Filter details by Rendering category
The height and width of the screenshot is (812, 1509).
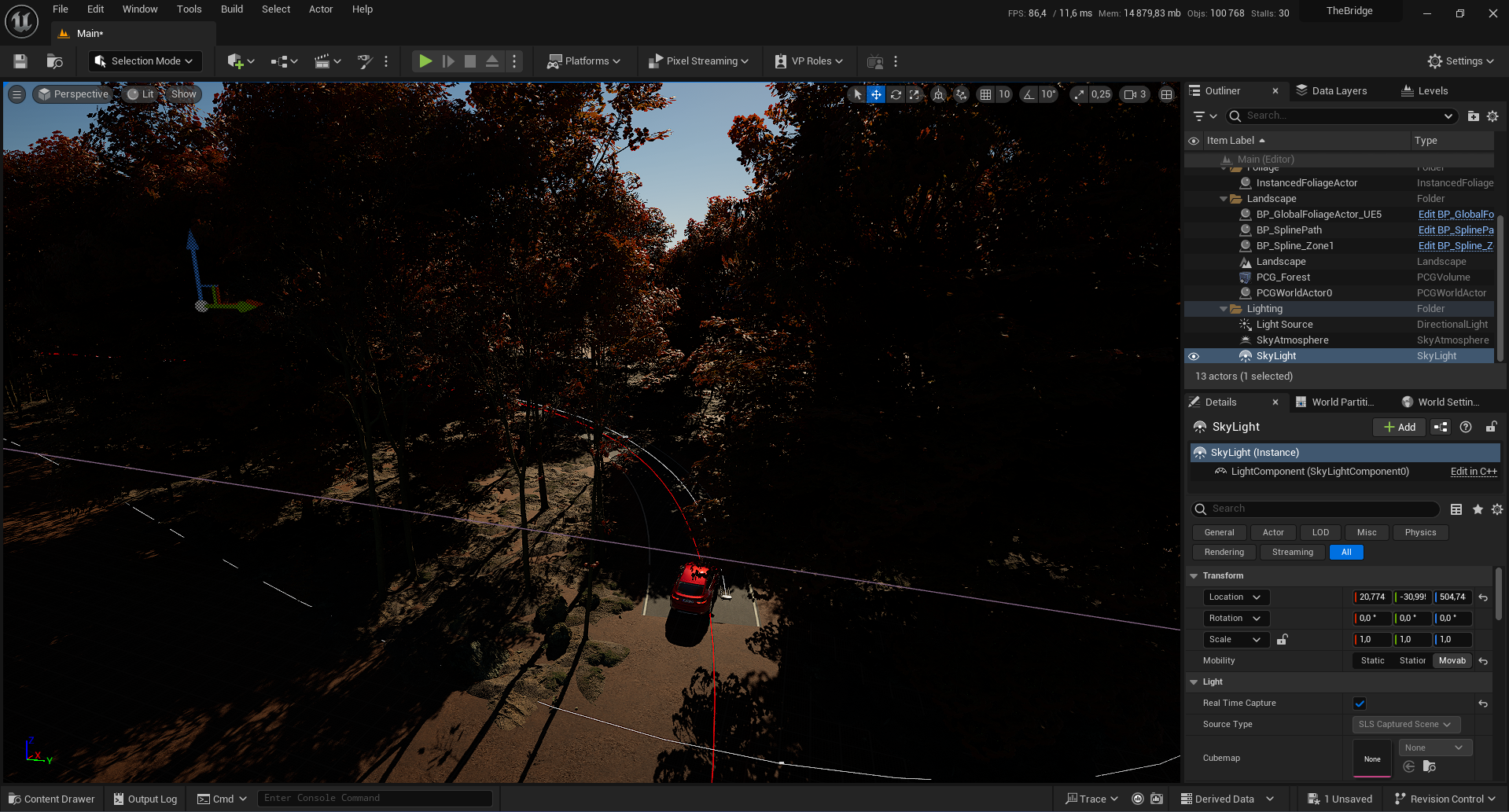[x=1224, y=553]
